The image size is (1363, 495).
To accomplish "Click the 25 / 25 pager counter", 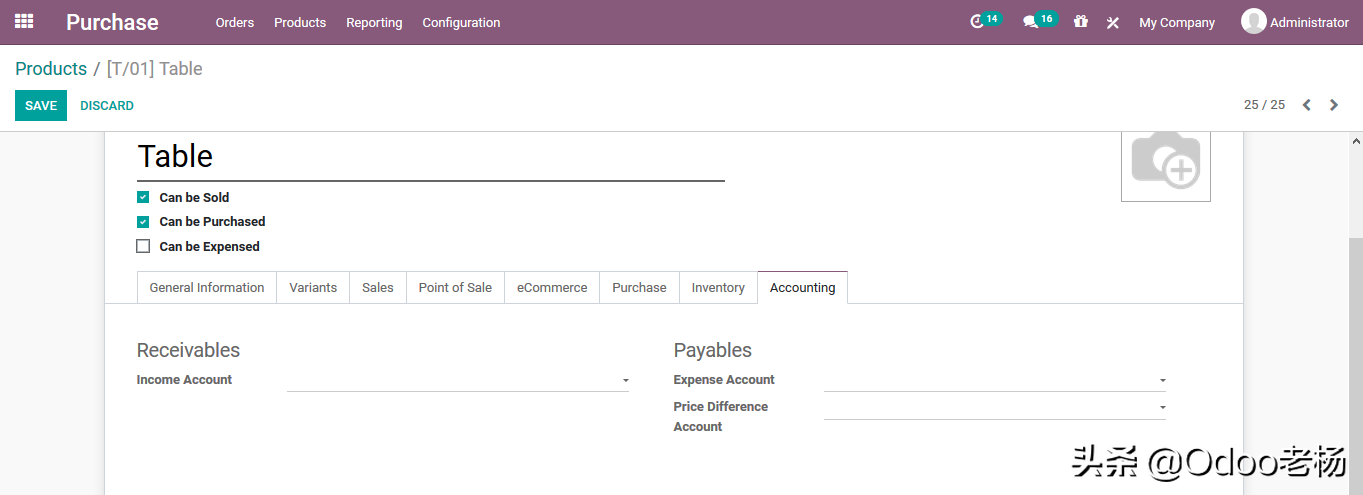I will coord(1264,105).
